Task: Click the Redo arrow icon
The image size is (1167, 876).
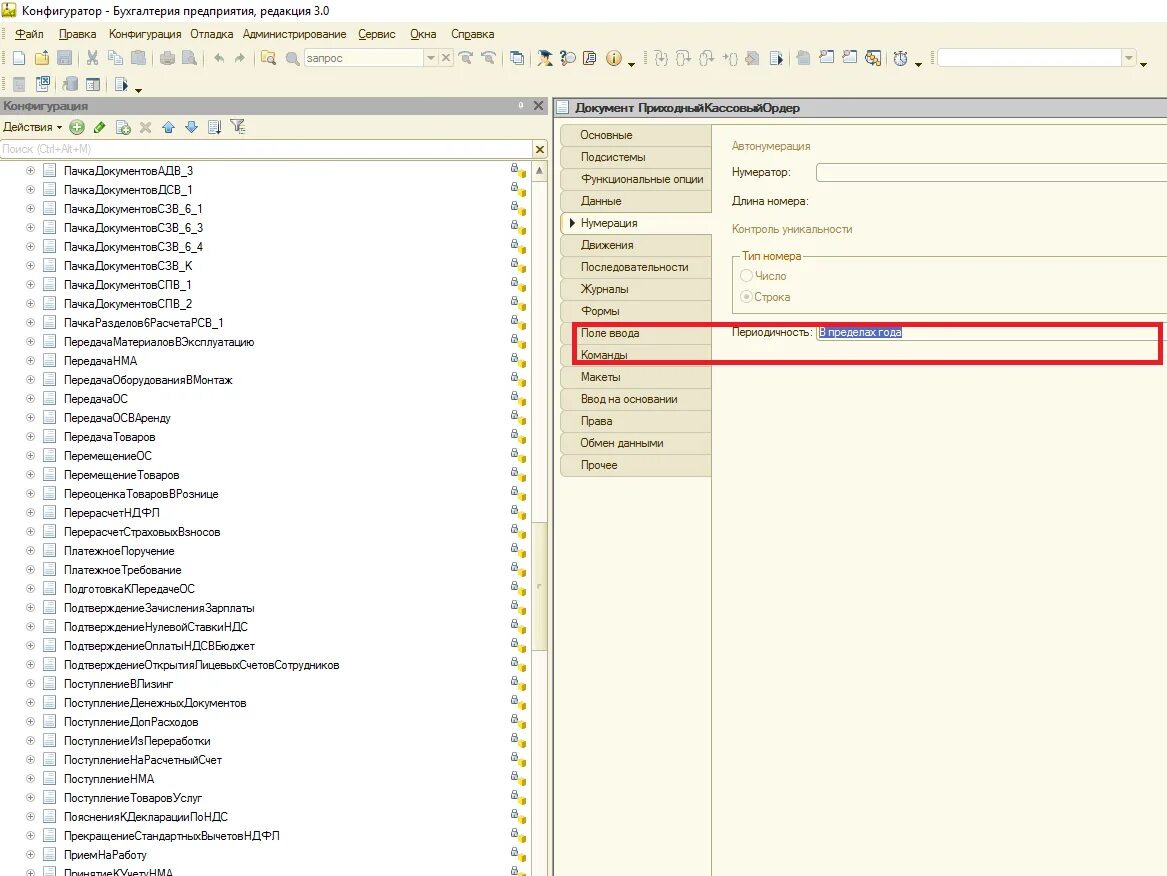Action: [x=240, y=58]
